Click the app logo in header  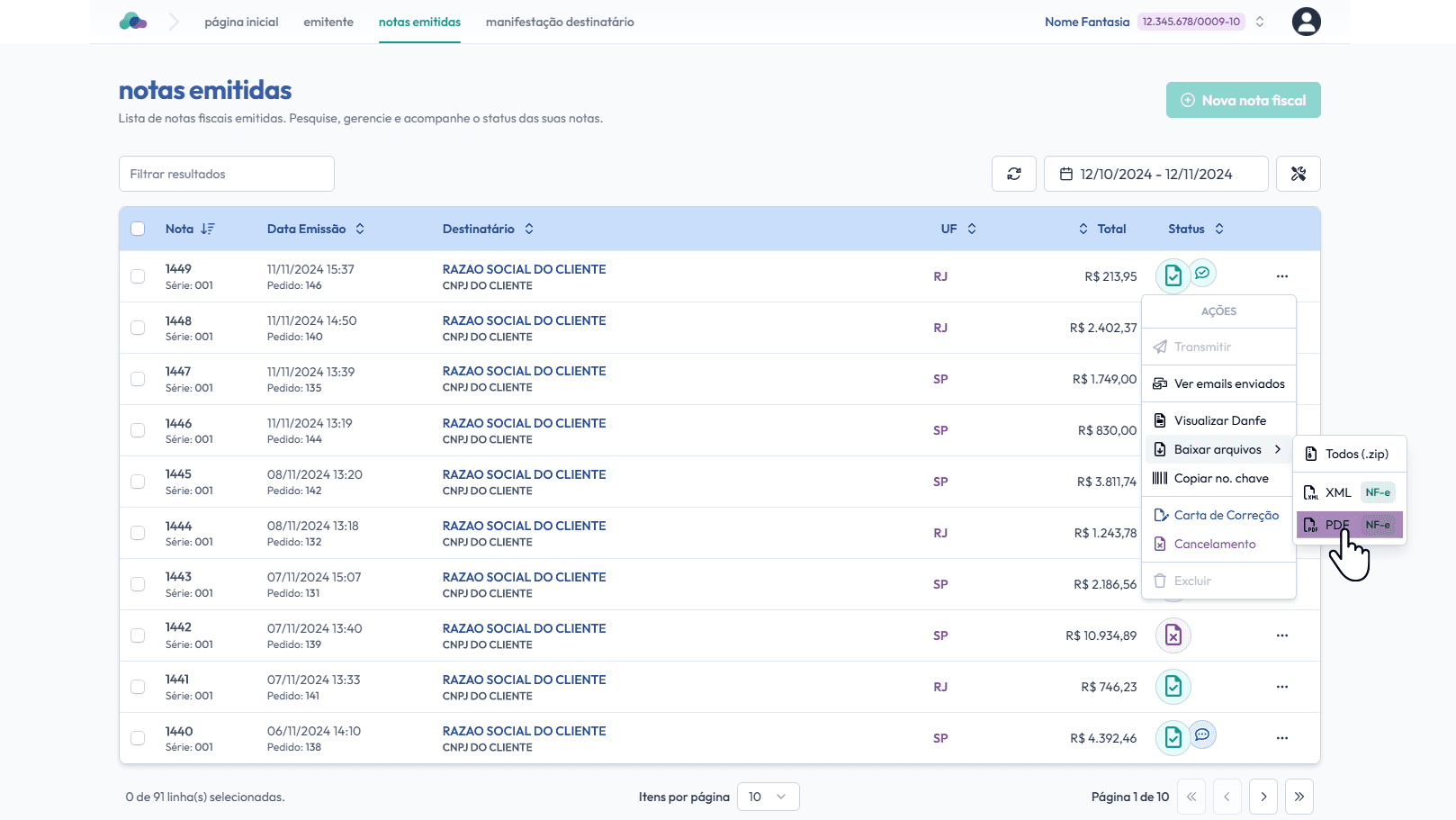(133, 22)
